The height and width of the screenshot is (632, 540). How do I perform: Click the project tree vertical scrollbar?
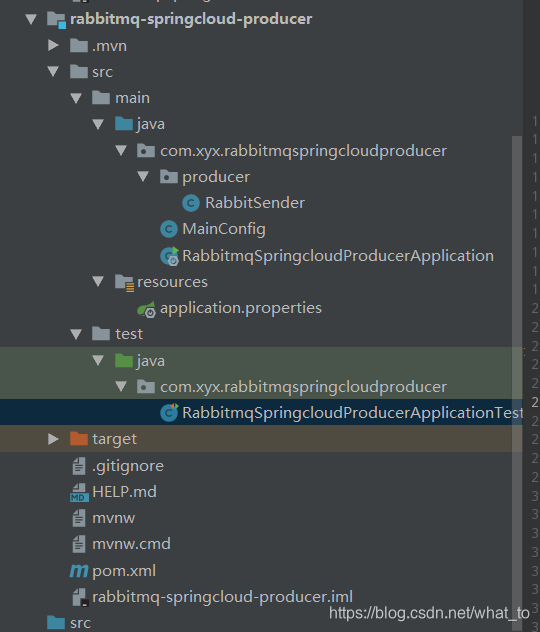[517, 383]
